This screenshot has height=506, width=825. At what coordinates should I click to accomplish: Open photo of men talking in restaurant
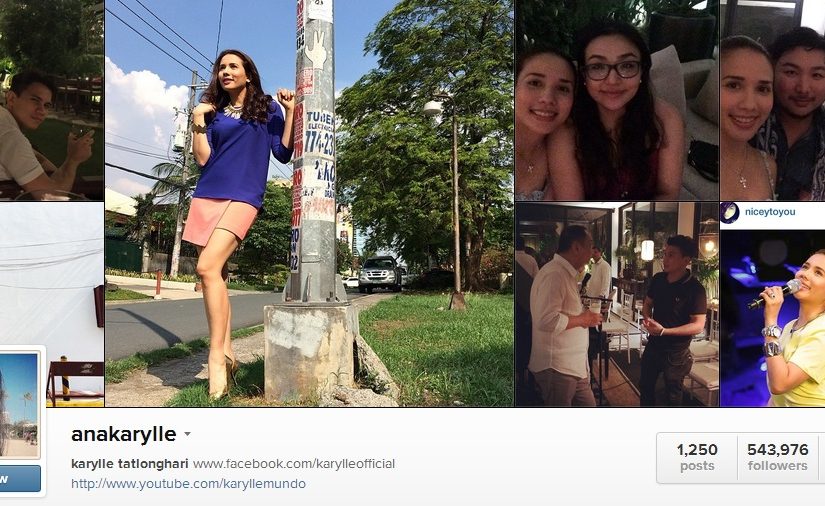point(617,305)
